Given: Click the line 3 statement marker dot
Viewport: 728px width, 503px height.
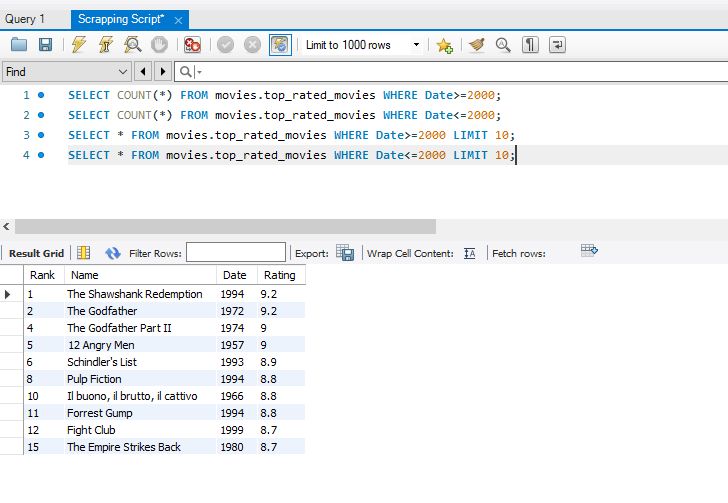Looking at the screenshot, I should 41,135.
